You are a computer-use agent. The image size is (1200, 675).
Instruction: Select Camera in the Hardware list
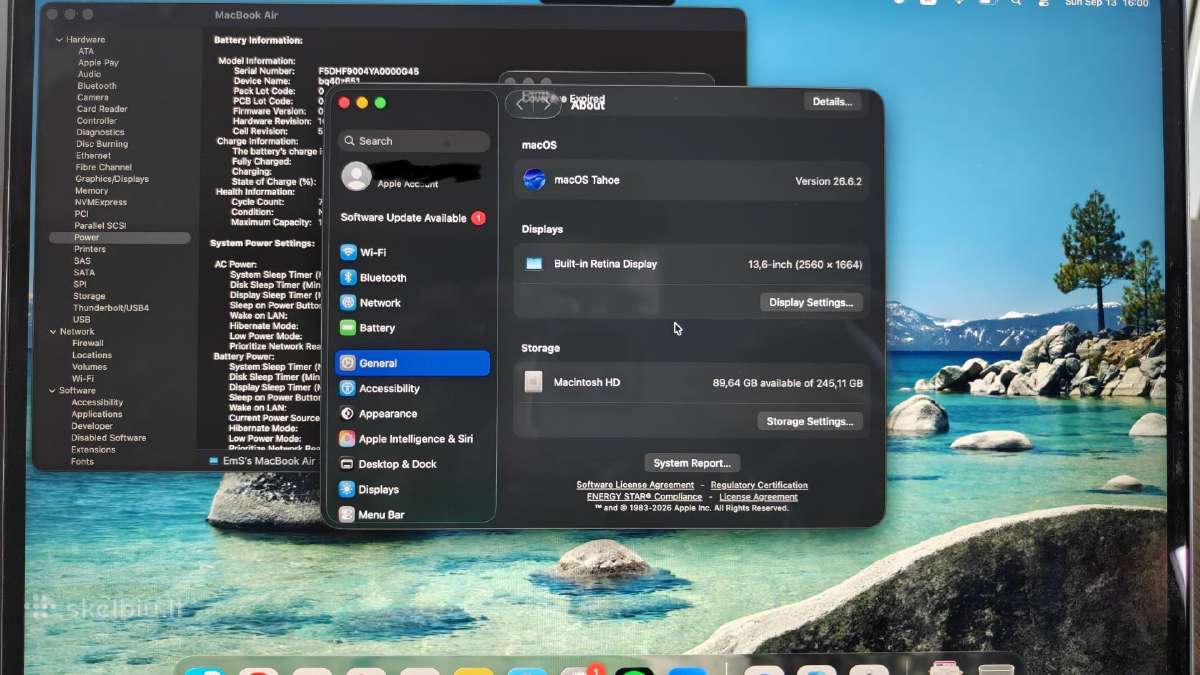[93, 98]
